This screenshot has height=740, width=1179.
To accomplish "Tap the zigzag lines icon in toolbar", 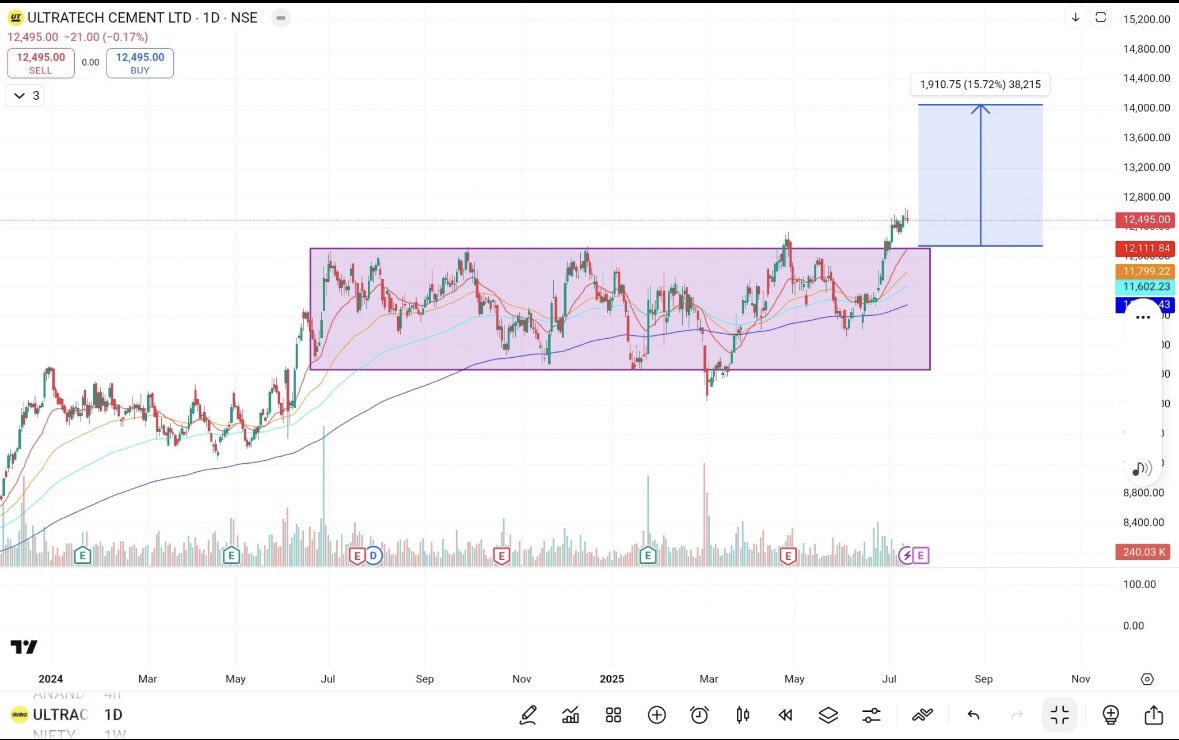I will click(x=922, y=714).
